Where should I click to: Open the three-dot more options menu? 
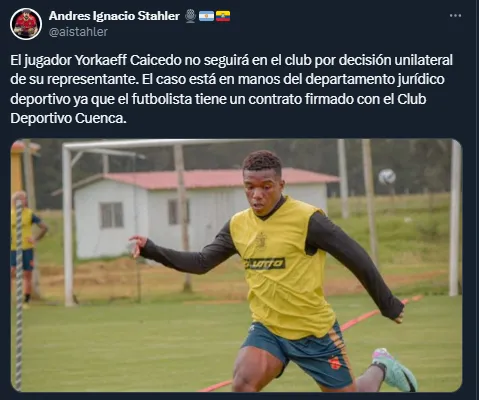(455, 16)
